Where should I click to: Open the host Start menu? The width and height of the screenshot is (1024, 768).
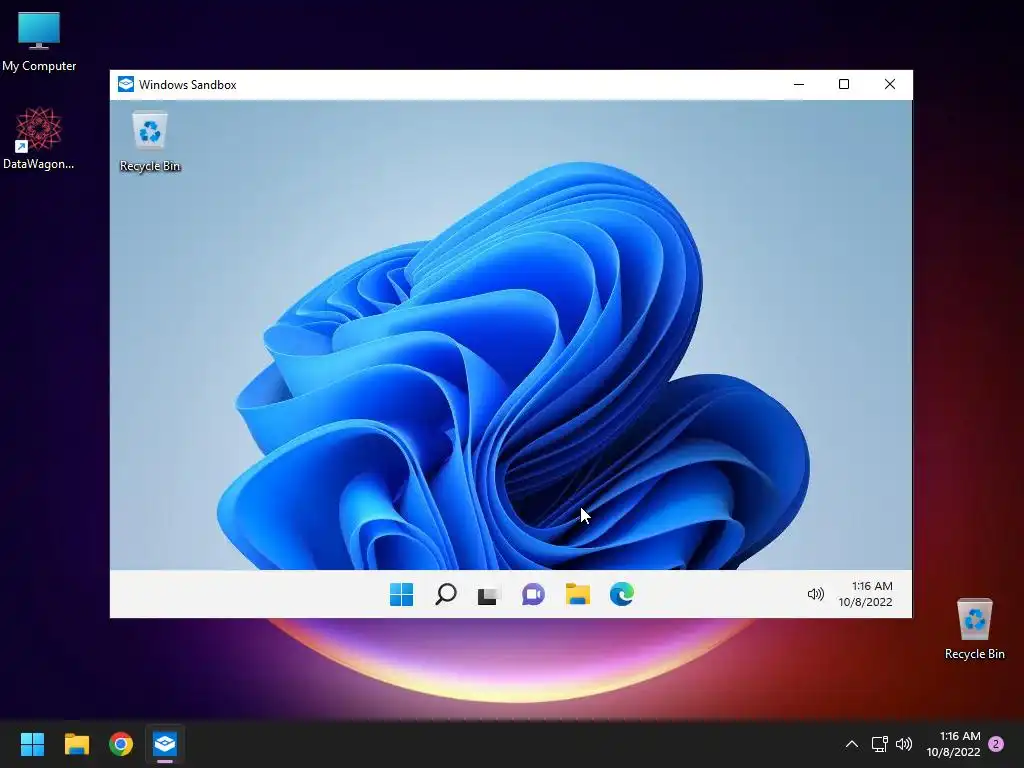tap(32, 744)
